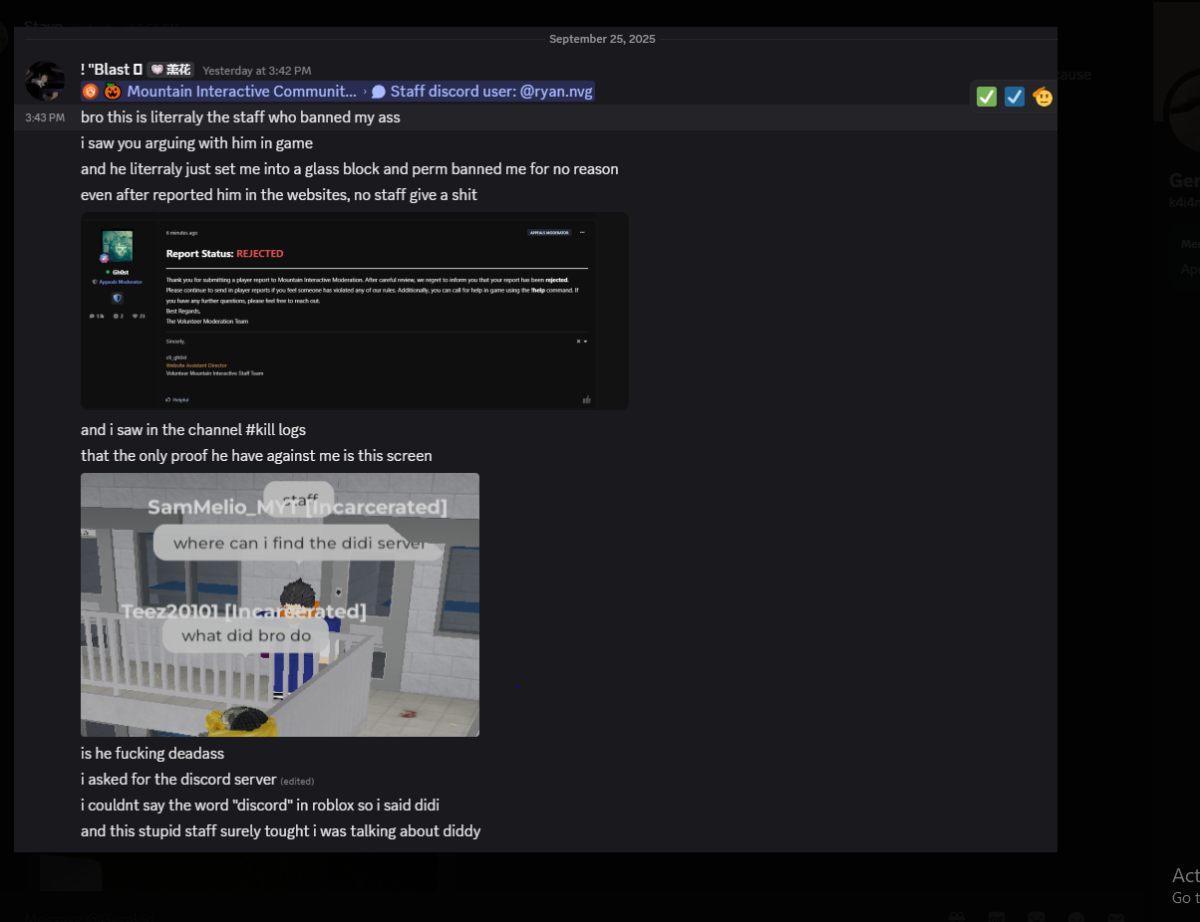This screenshot has height=922, width=1200.
Task: Open Blast's profile avatar
Action: pos(45,80)
